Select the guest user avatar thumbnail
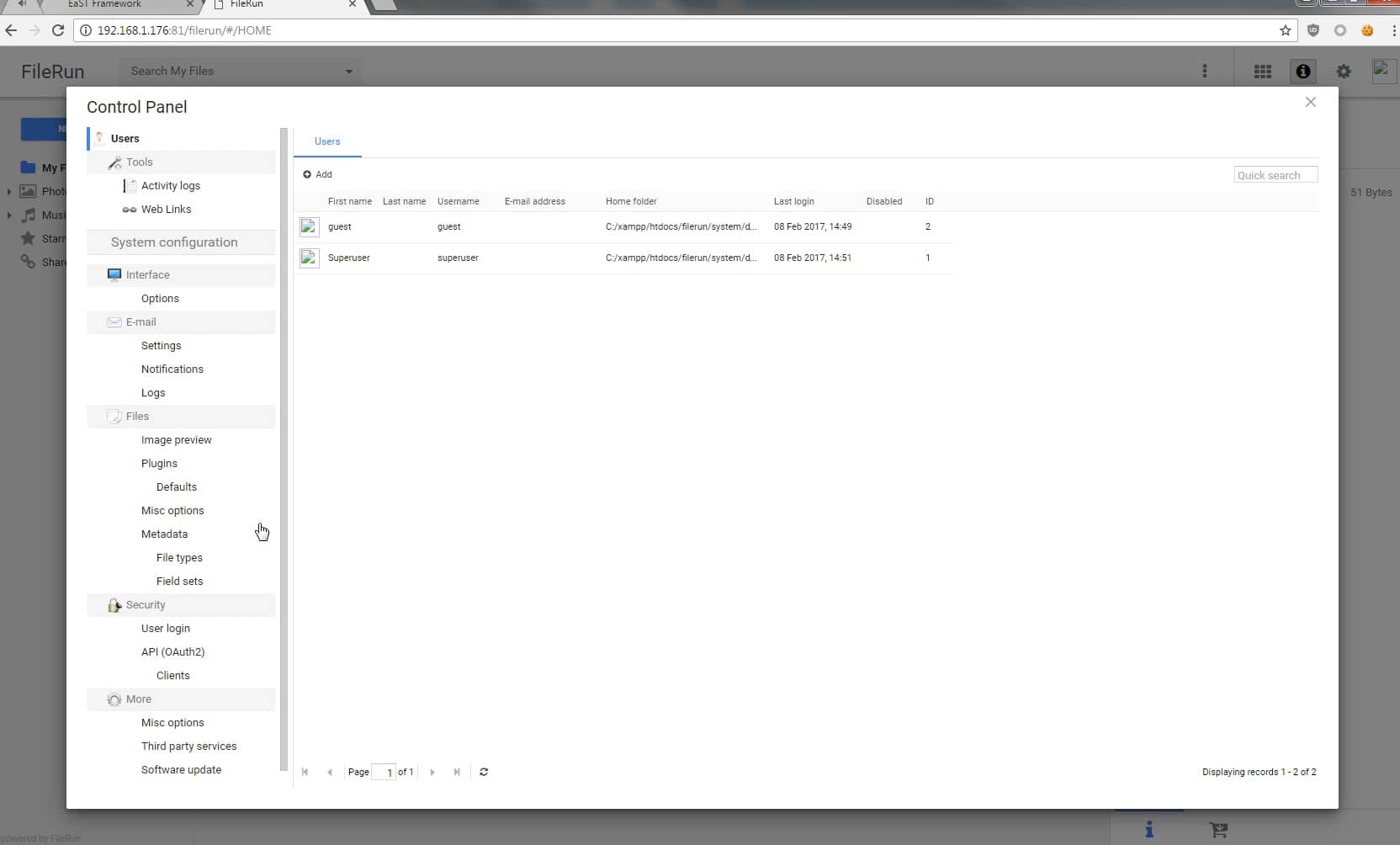The height and width of the screenshot is (845, 1400). click(308, 226)
